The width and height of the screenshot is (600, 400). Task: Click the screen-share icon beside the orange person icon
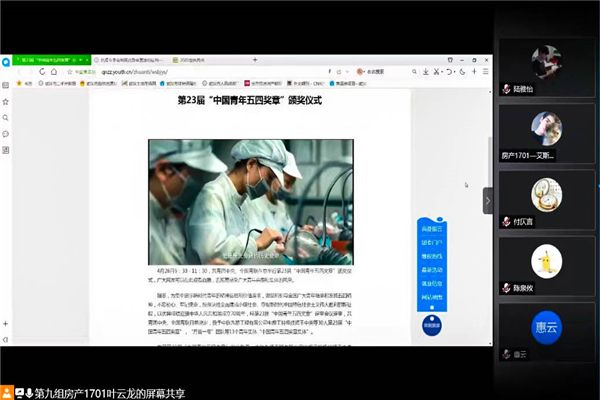coord(20,393)
